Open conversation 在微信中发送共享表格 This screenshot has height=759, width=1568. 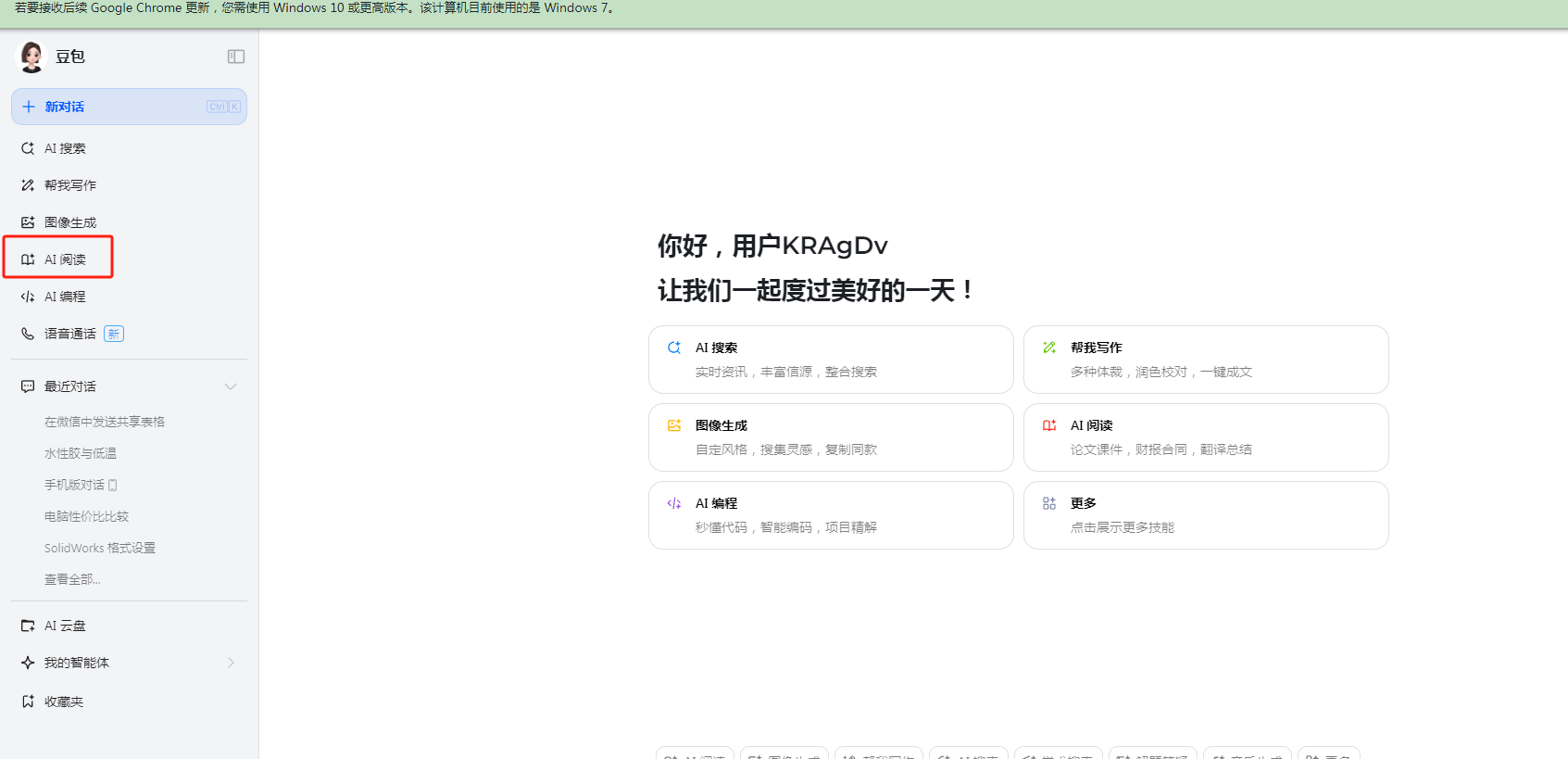(x=105, y=422)
